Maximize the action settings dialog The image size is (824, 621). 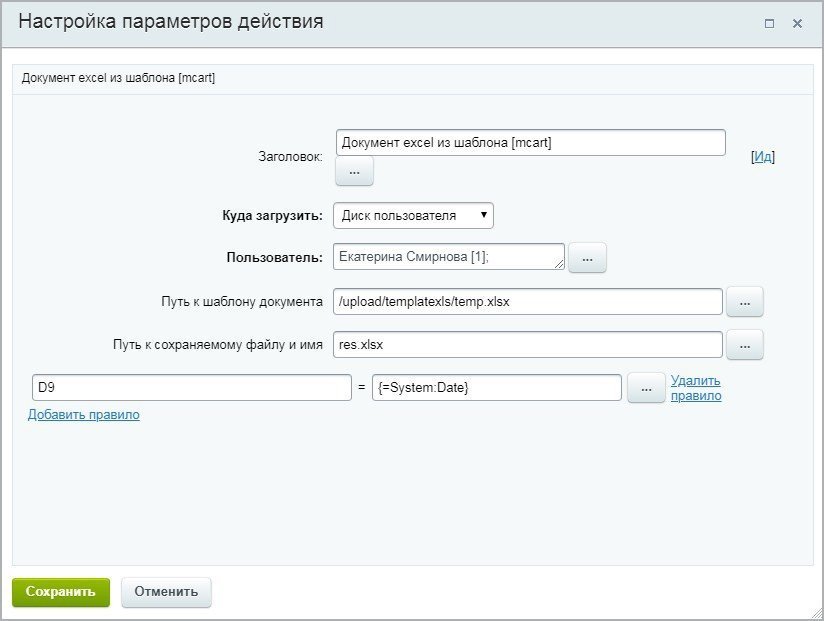769,23
